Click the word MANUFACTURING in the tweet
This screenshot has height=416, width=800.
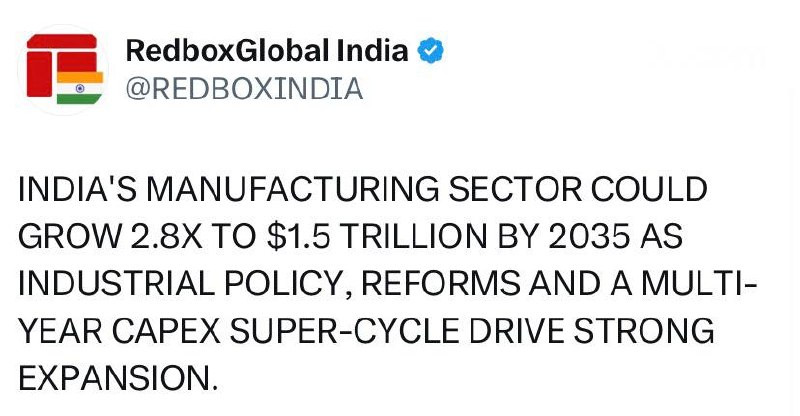coord(292,189)
